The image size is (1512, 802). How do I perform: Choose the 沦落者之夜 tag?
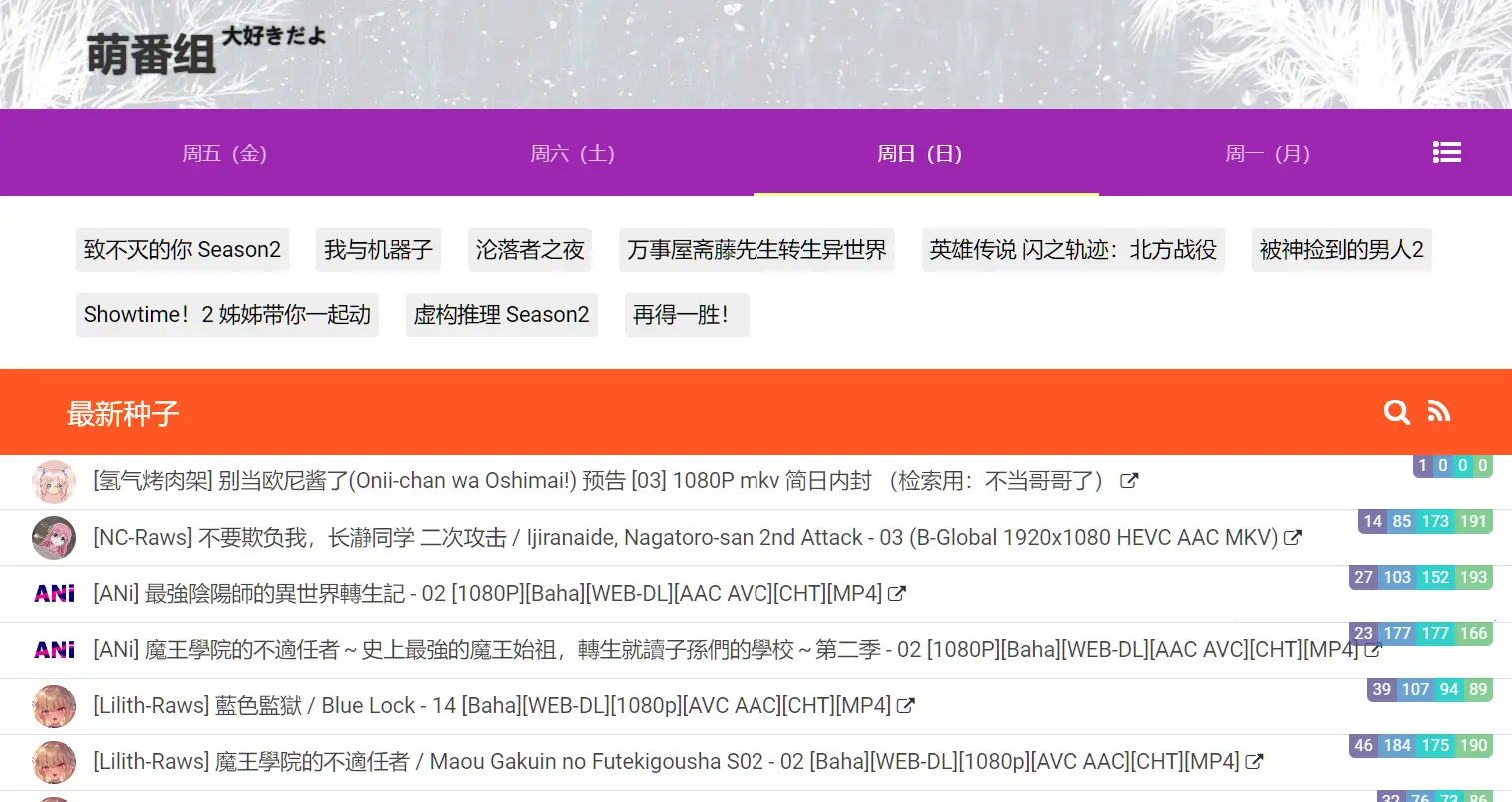pyautogui.click(x=530, y=250)
